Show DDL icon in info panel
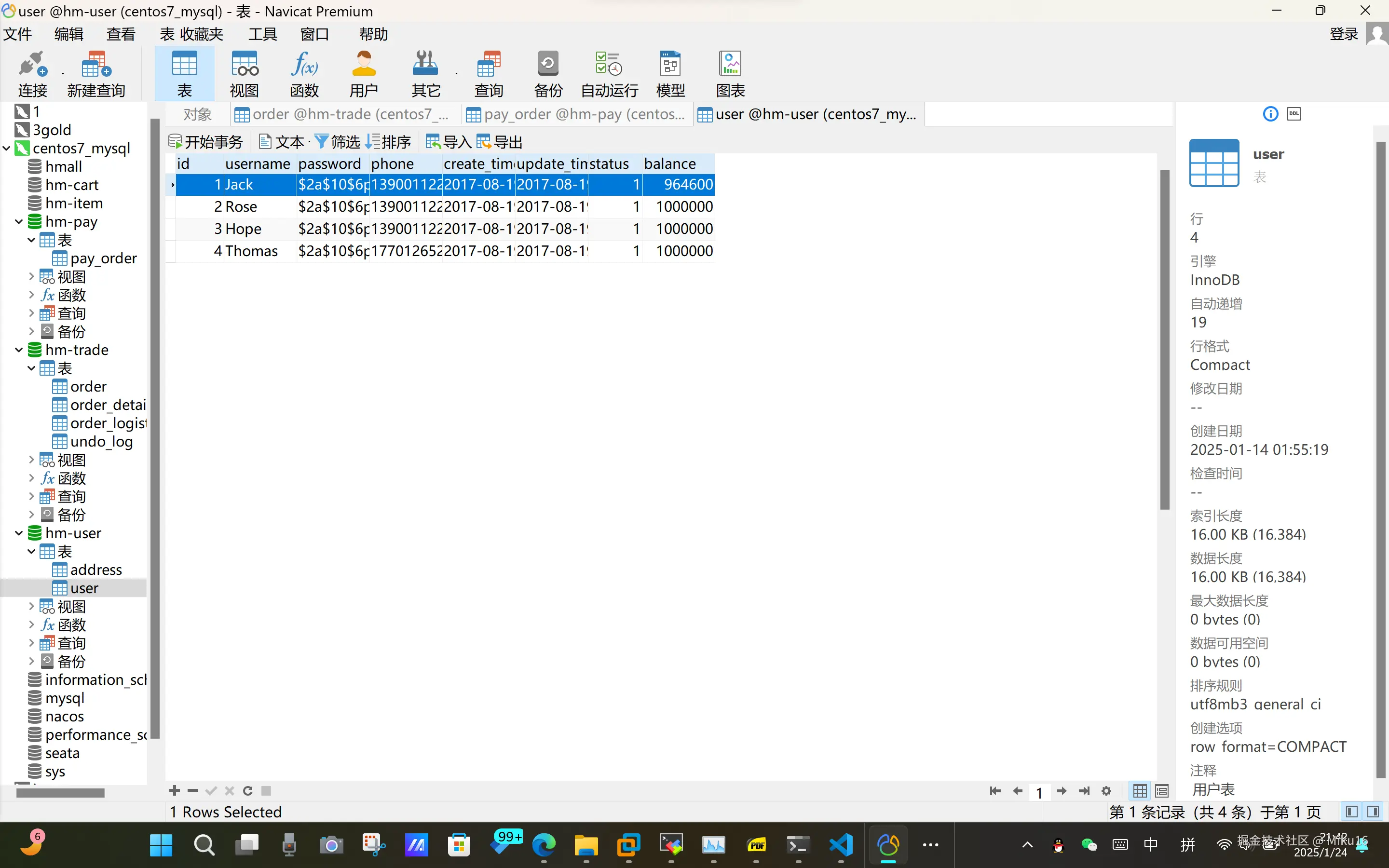The image size is (1389, 868). [1294, 114]
